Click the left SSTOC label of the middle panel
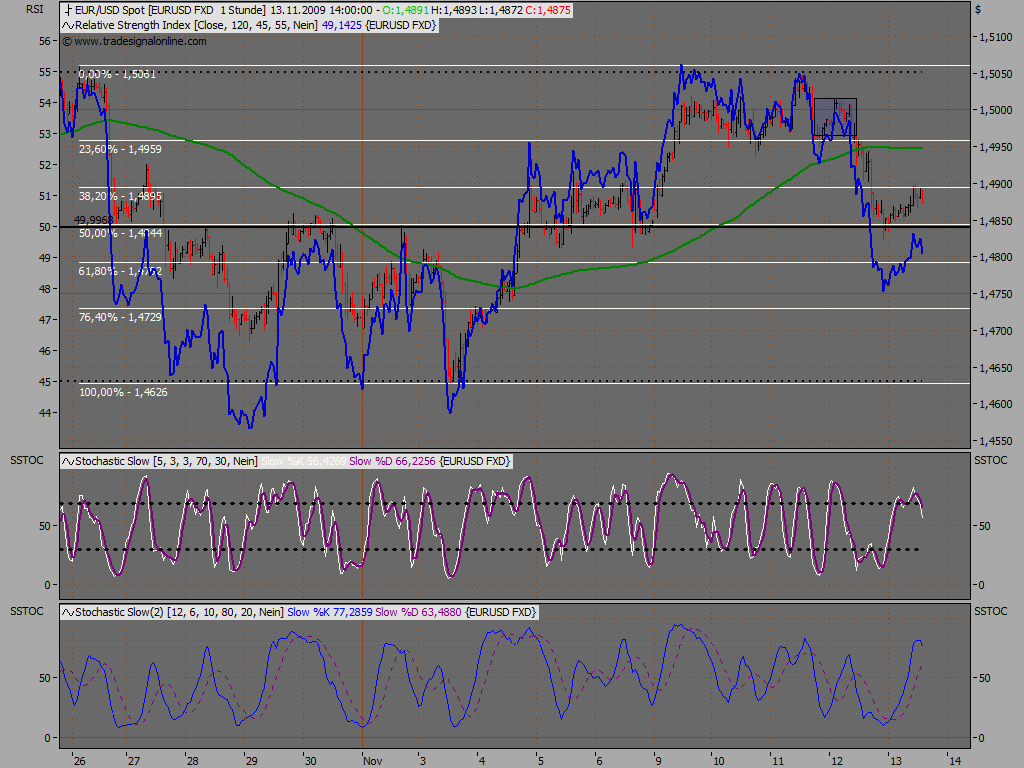This screenshot has height=768, width=1024. [27, 460]
